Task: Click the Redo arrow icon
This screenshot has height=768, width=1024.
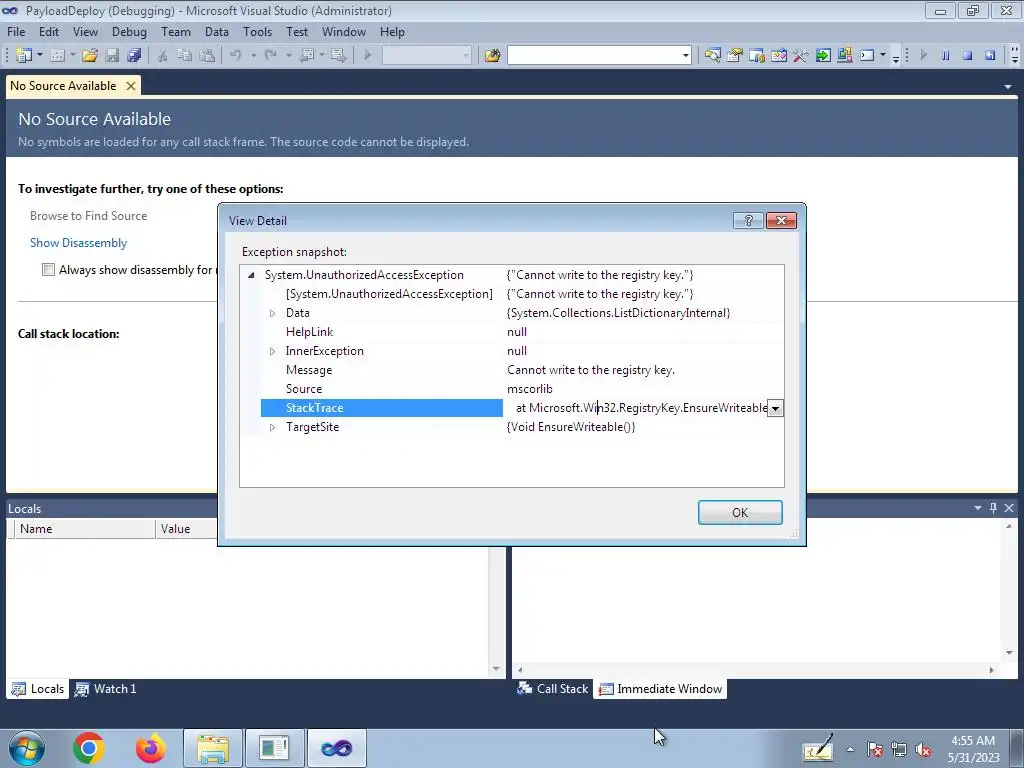Action: (271, 56)
